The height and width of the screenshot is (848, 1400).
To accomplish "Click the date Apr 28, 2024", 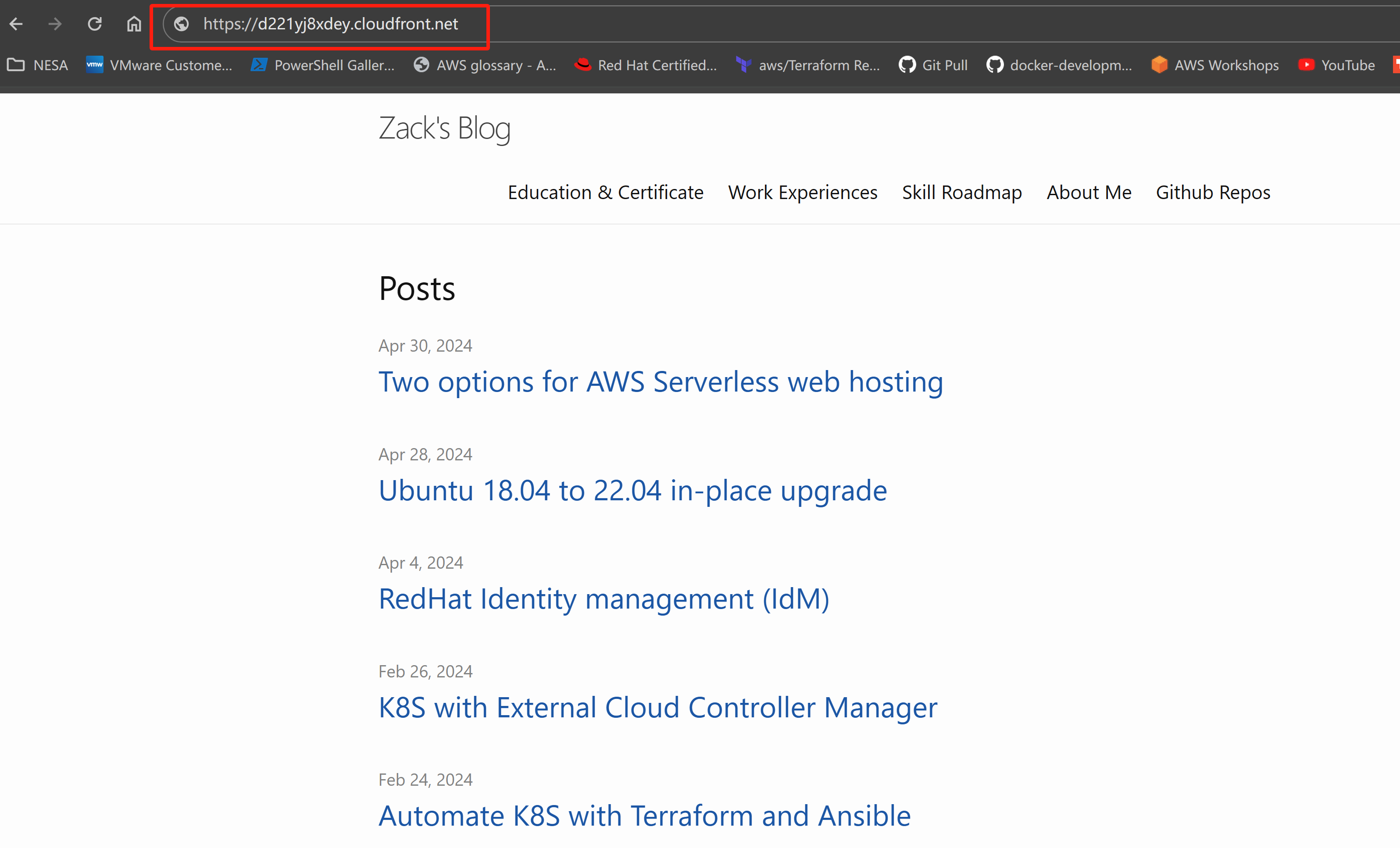I will click(425, 454).
